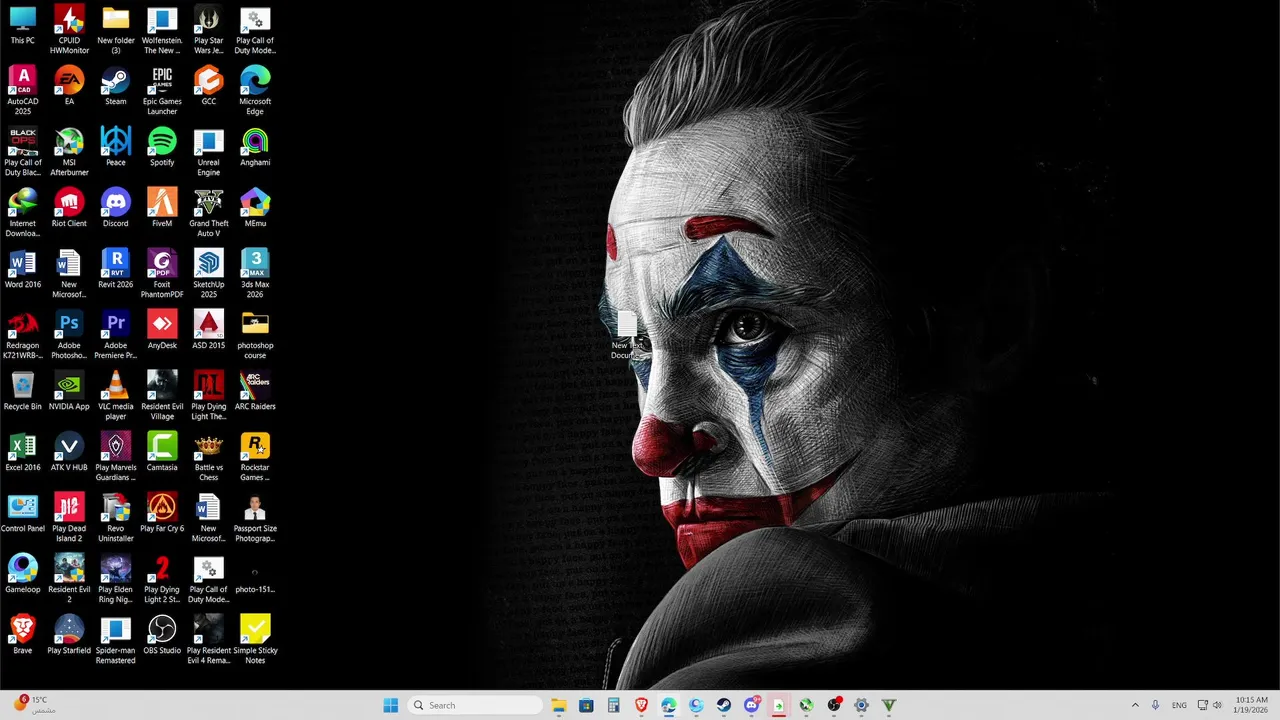Select the Grand Theft Auto V shortcut
The height and width of the screenshot is (720, 1280).
208,213
